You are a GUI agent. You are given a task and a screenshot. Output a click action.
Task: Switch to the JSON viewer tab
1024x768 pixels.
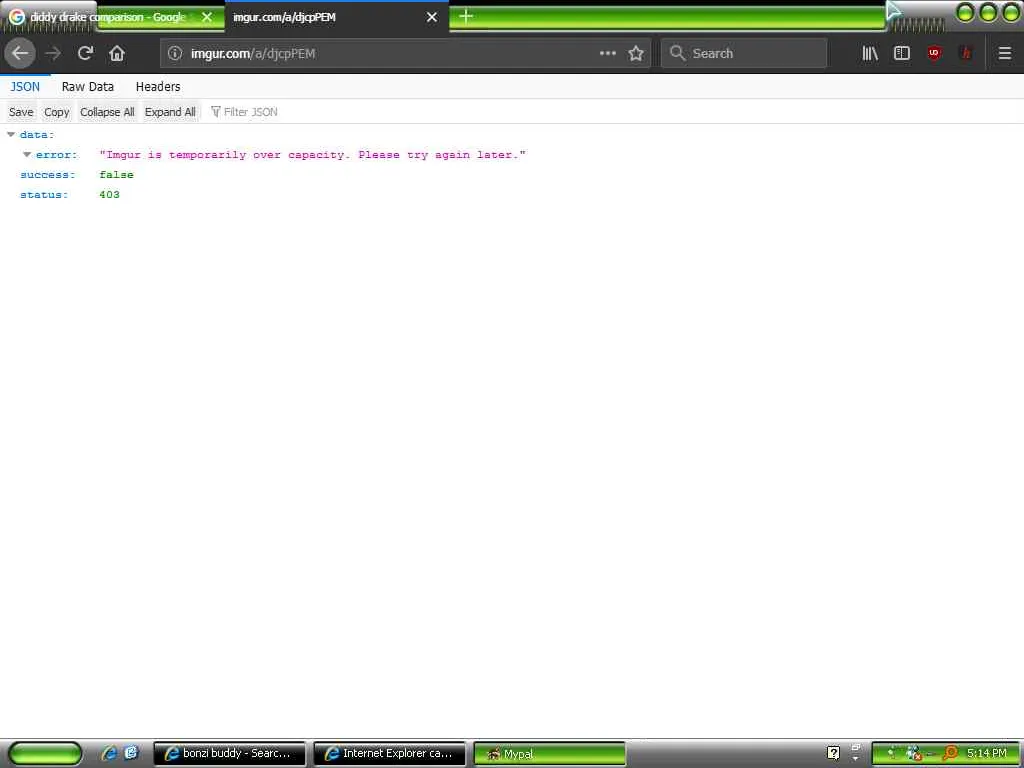pyautogui.click(x=25, y=86)
